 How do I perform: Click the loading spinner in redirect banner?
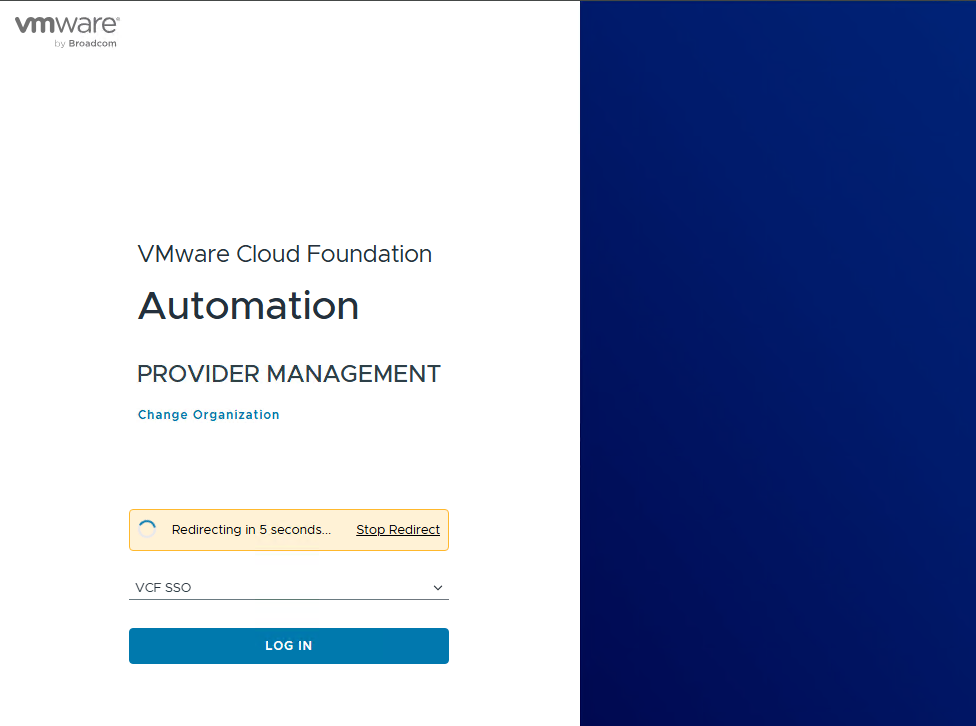click(x=147, y=529)
